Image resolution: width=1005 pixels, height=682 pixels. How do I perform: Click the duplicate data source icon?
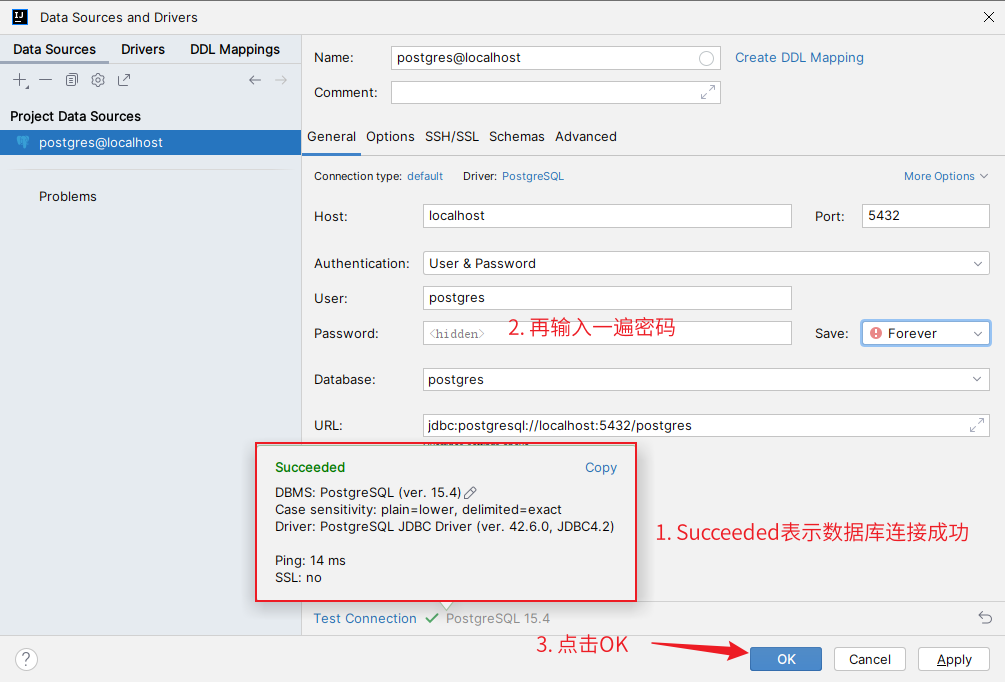click(x=72, y=80)
